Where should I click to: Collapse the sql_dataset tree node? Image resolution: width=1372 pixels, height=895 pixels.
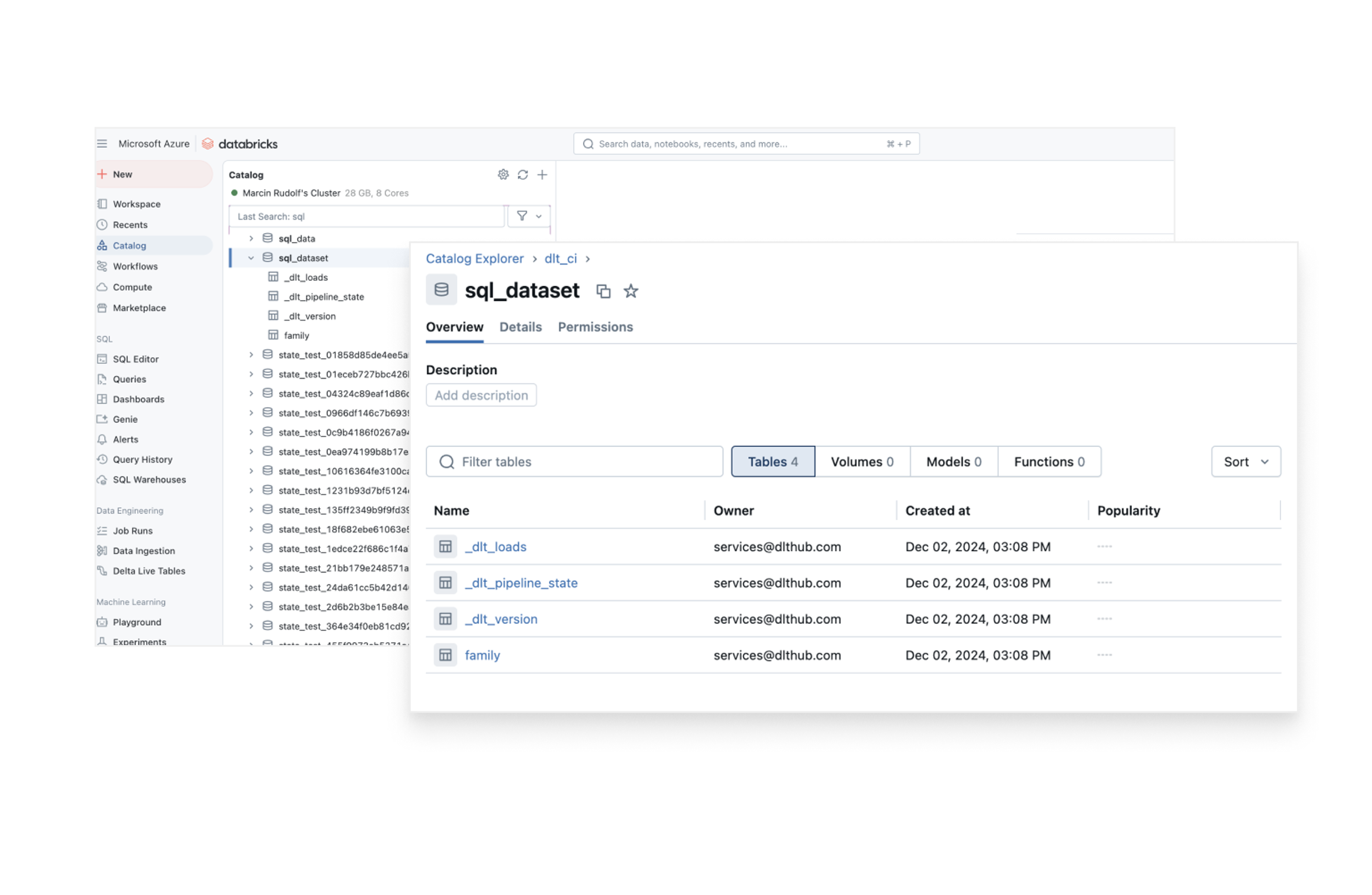(251, 258)
